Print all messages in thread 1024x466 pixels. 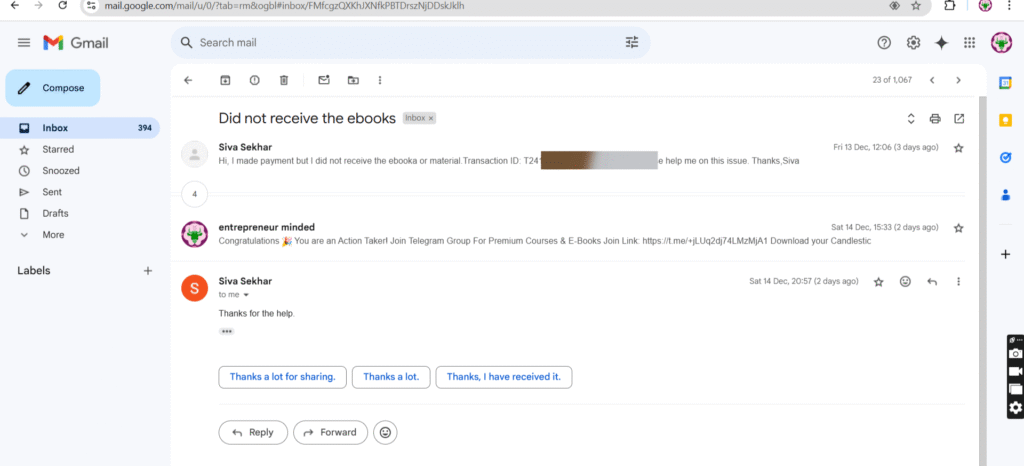(x=935, y=119)
